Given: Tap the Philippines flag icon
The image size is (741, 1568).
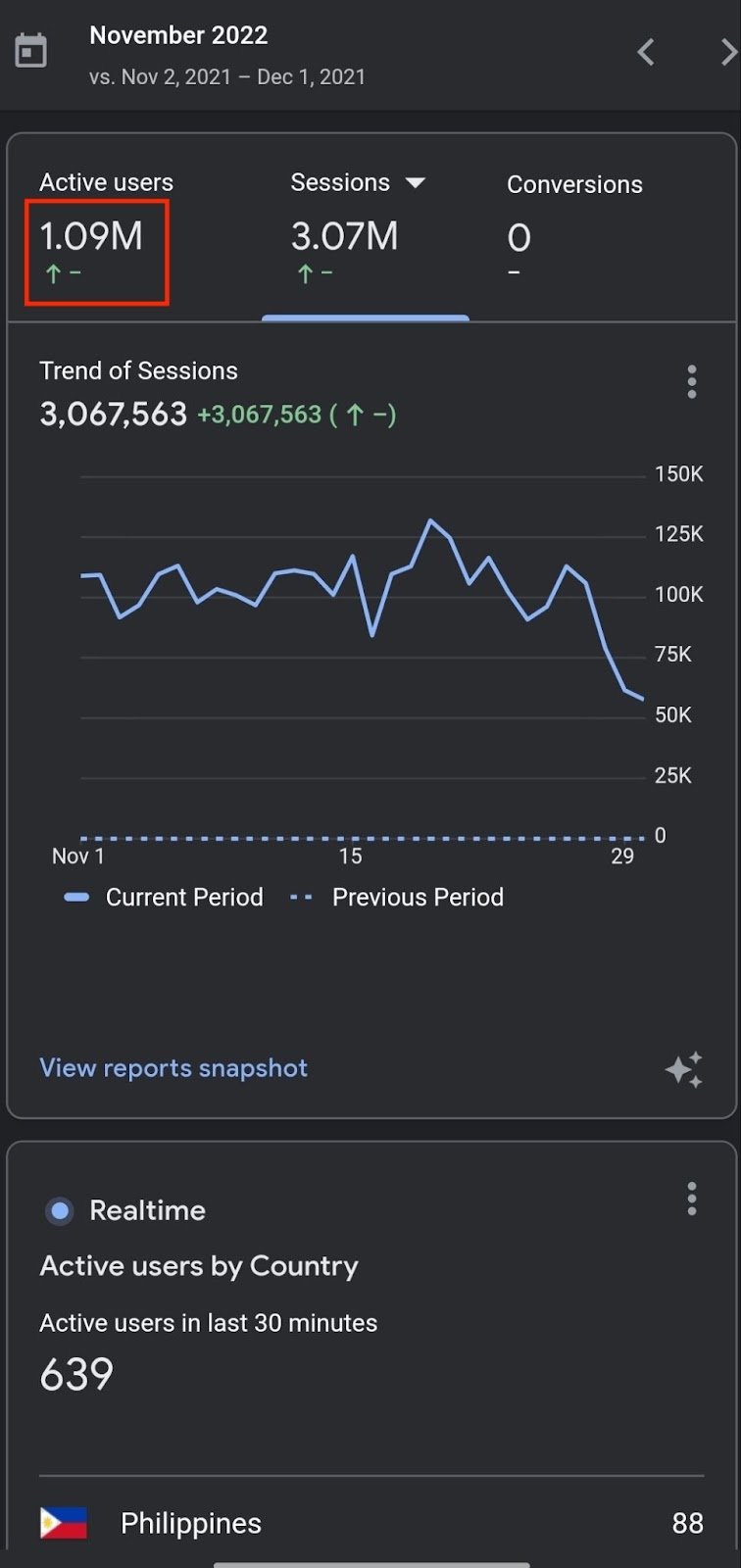Looking at the screenshot, I should (64, 1523).
